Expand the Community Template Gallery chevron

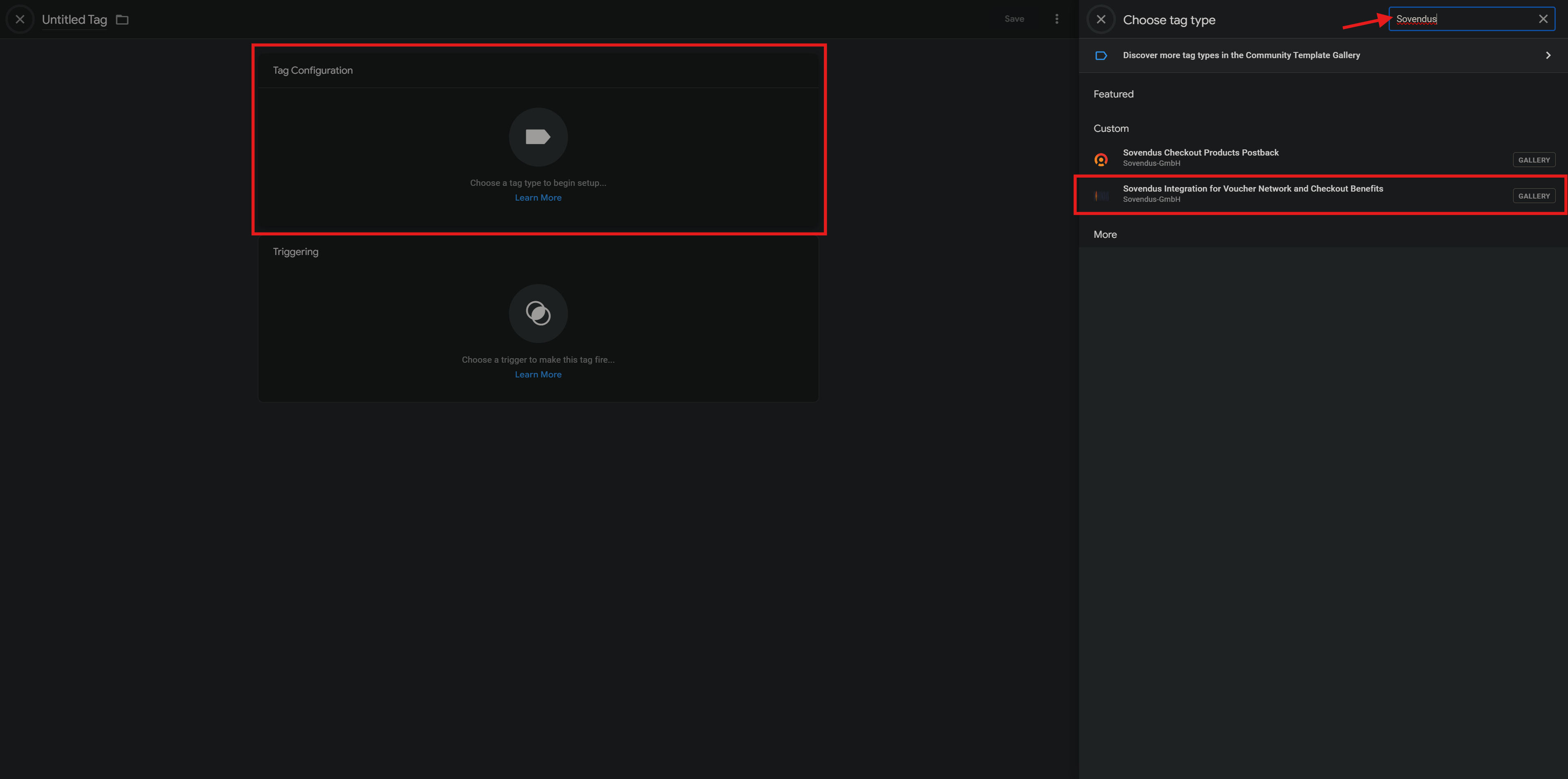[1548, 55]
